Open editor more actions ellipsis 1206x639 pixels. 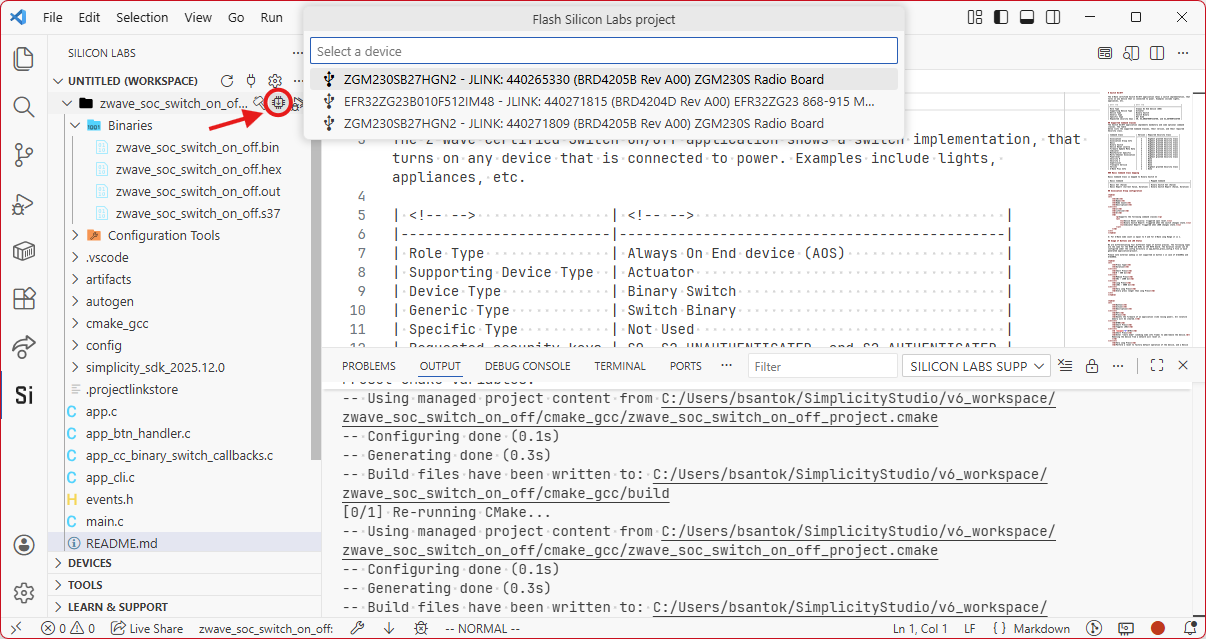(x=1183, y=53)
